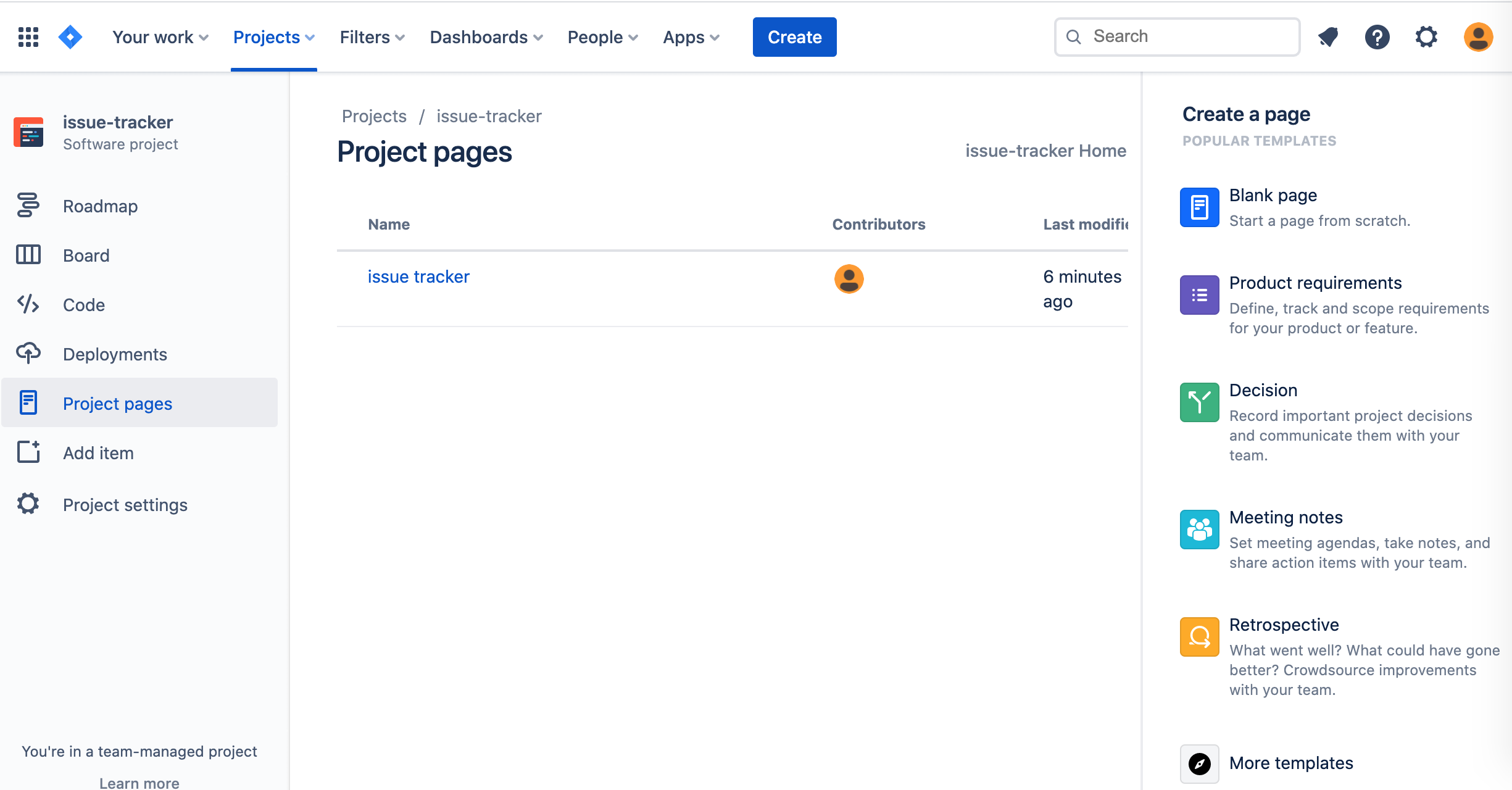1512x790 pixels.
Task: Click the Jira logo diamond icon
Action: pos(70,37)
